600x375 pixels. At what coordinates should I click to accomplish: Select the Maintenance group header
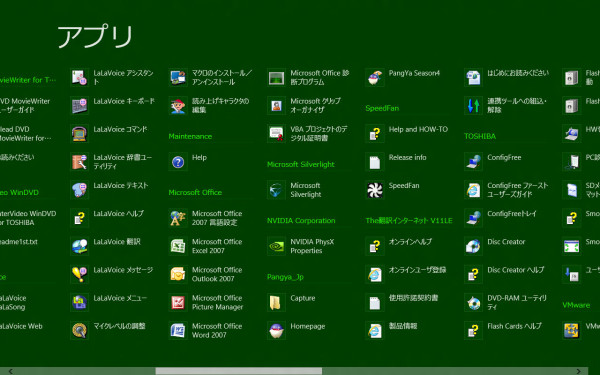(190, 136)
